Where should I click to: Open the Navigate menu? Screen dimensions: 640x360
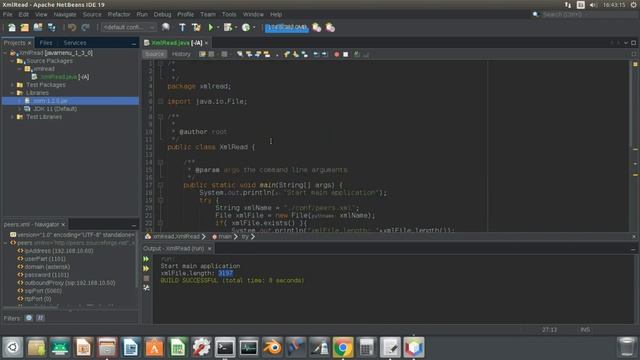65,14
